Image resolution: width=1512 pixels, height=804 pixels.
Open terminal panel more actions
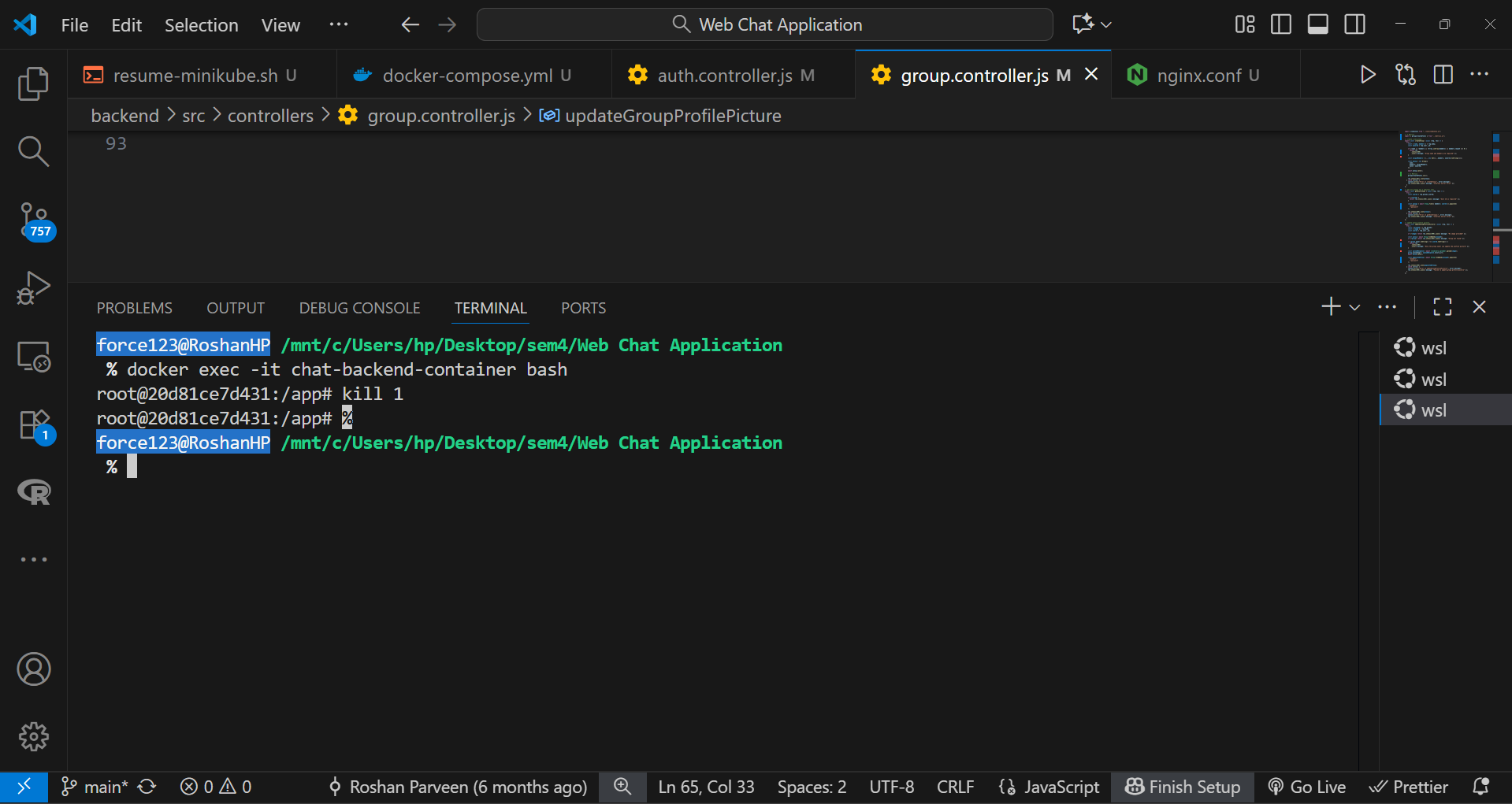click(x=1387, y=306)
